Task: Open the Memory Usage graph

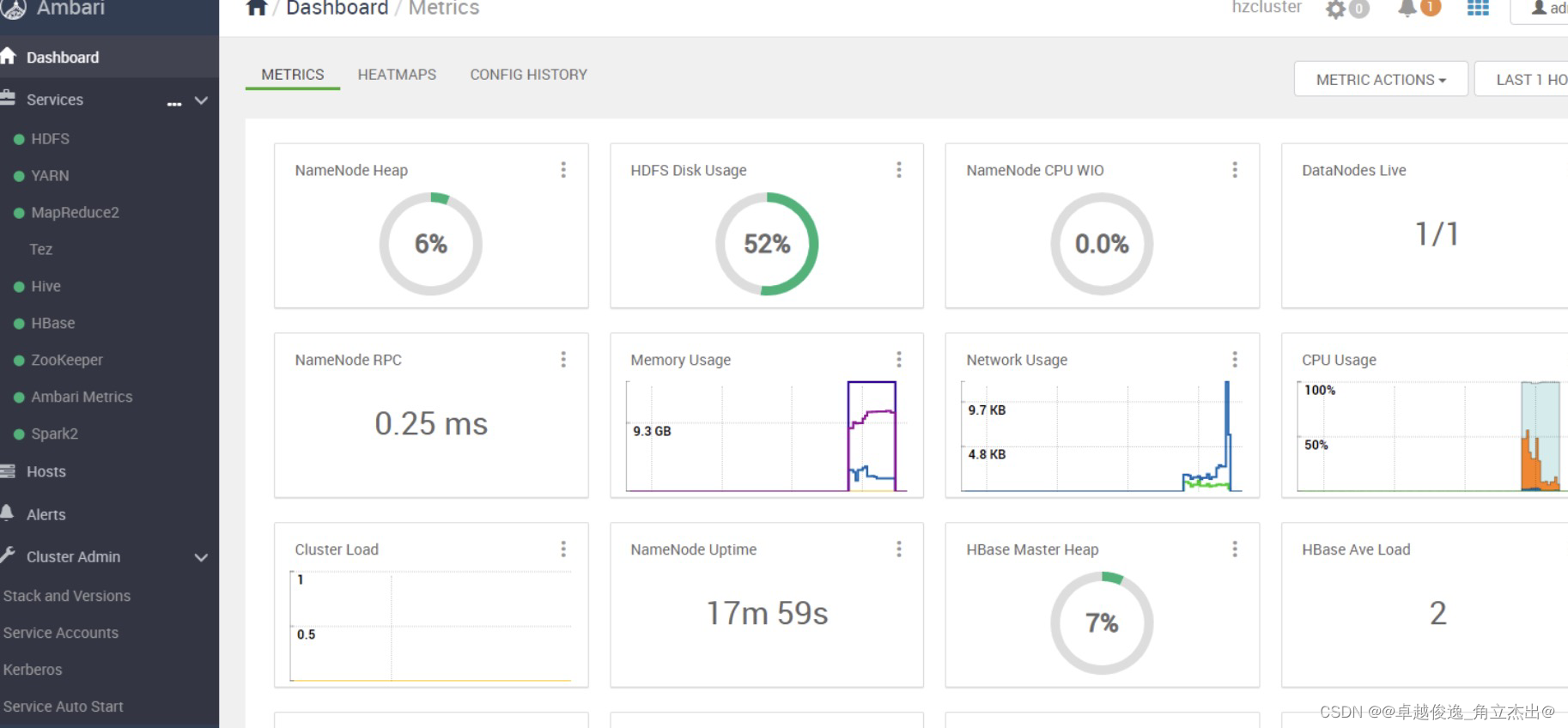Action: pos(766,436)
